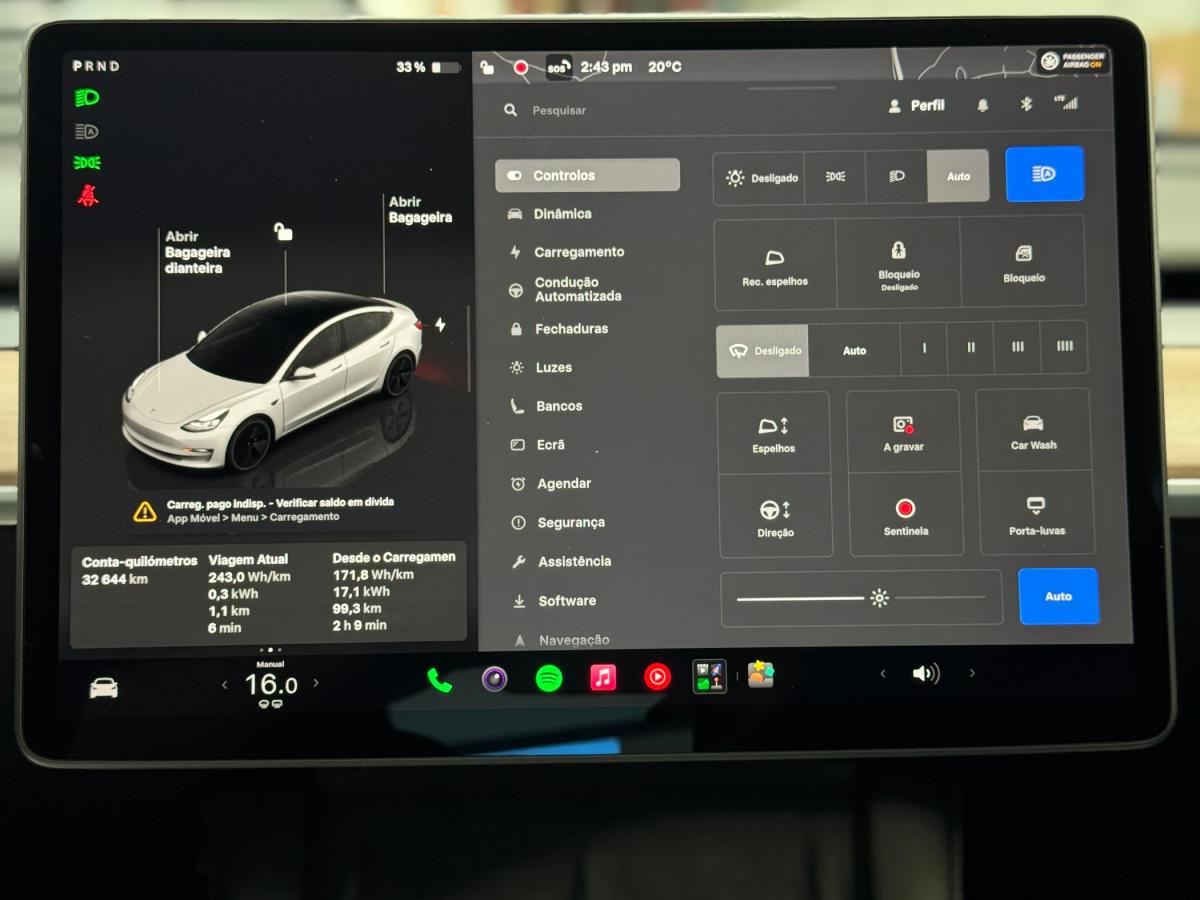Open Apple Music from the dock
The width and height of the screenshot is (1200, 900).
(x=602, y=677)
